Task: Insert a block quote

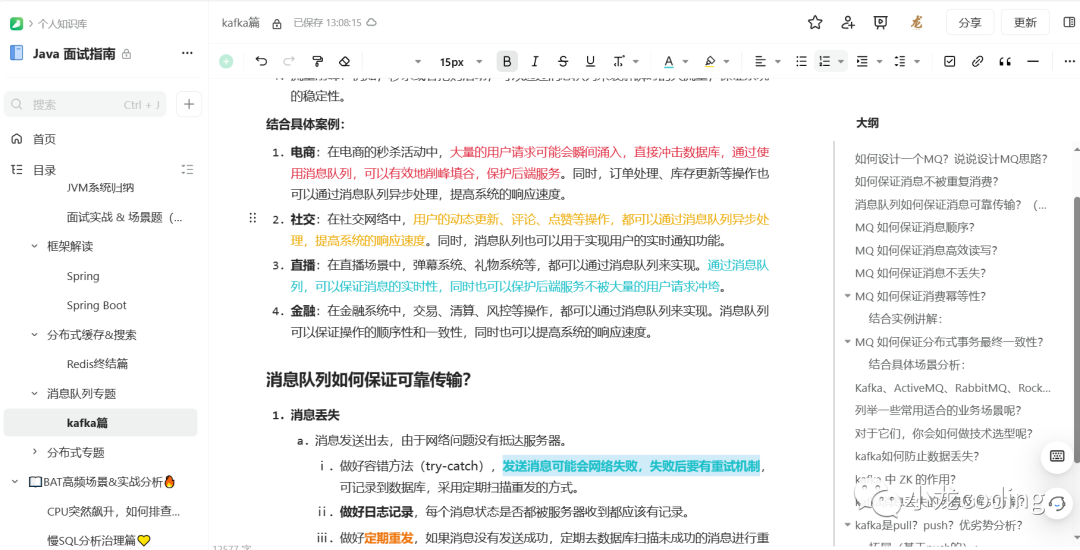Action: tap(1005, 61)
